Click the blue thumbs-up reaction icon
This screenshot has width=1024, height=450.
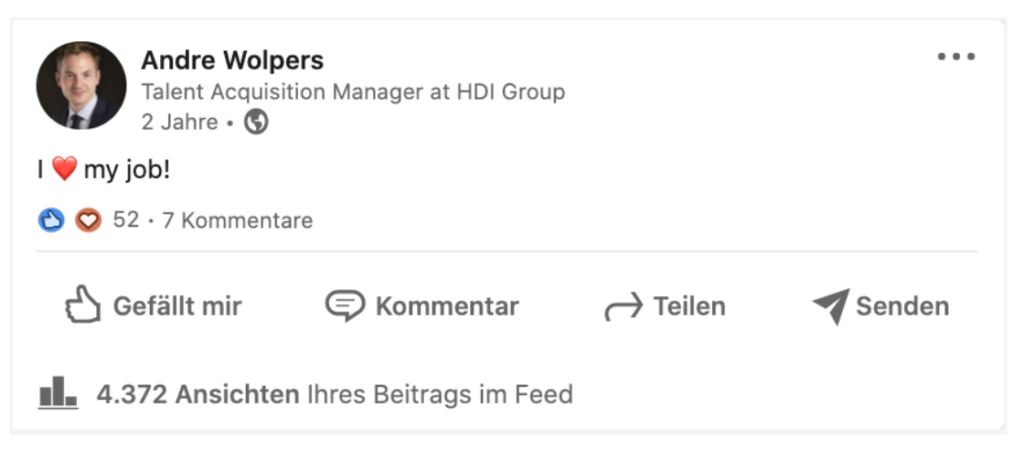click(x=51, y=220)
